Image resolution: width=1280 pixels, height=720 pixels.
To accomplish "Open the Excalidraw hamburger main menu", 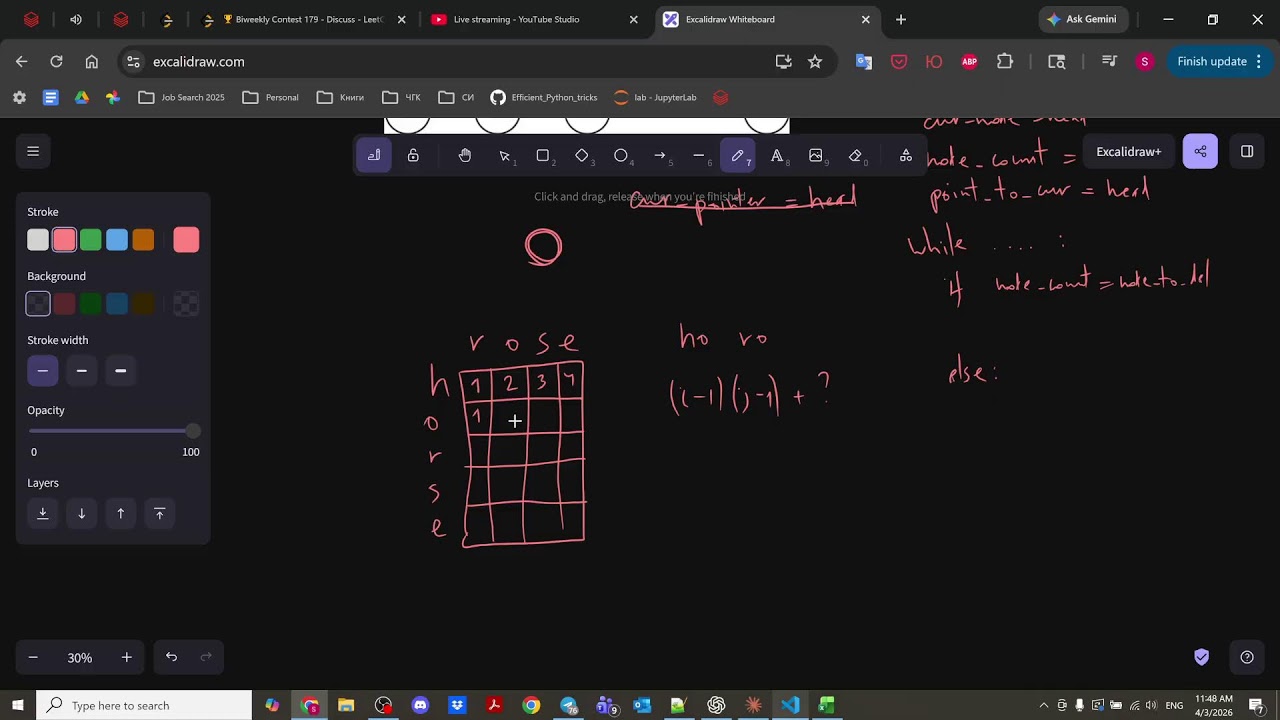I will [x=33, y=151].
